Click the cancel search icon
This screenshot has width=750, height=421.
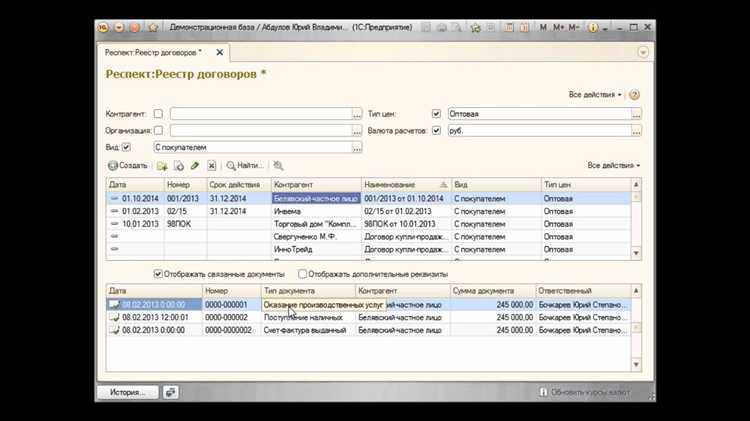pos(278,166)
